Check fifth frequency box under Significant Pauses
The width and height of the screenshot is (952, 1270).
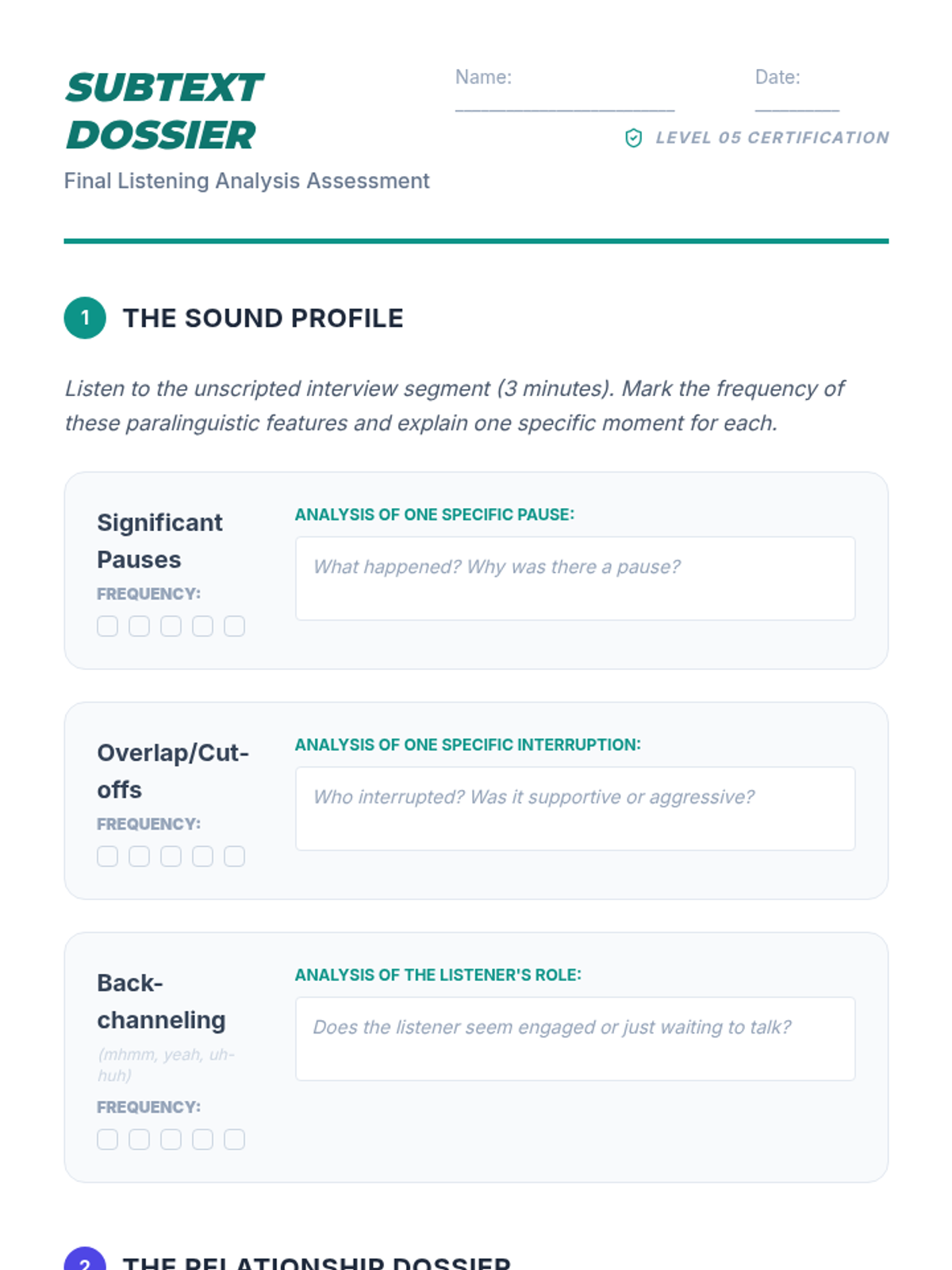pyautogui.click(x=234, y=626)
